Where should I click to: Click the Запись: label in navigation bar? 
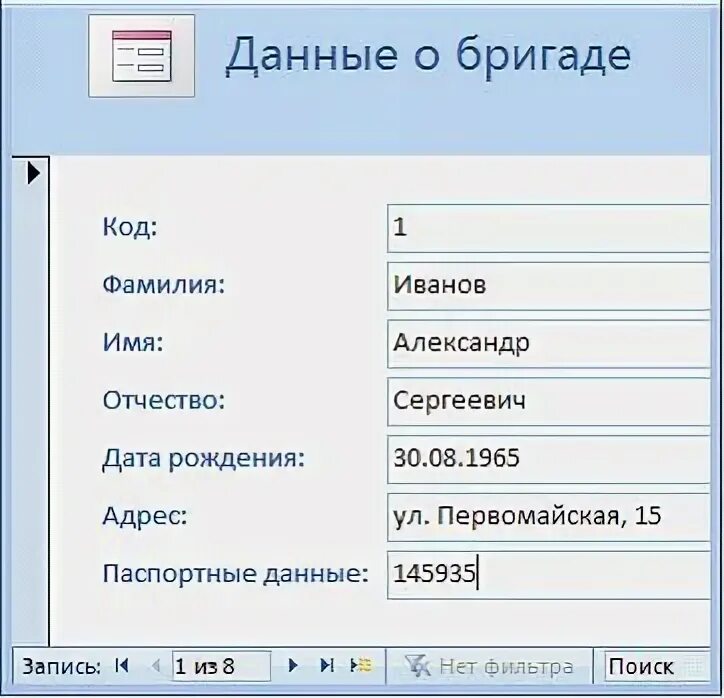tap(61, 667)
